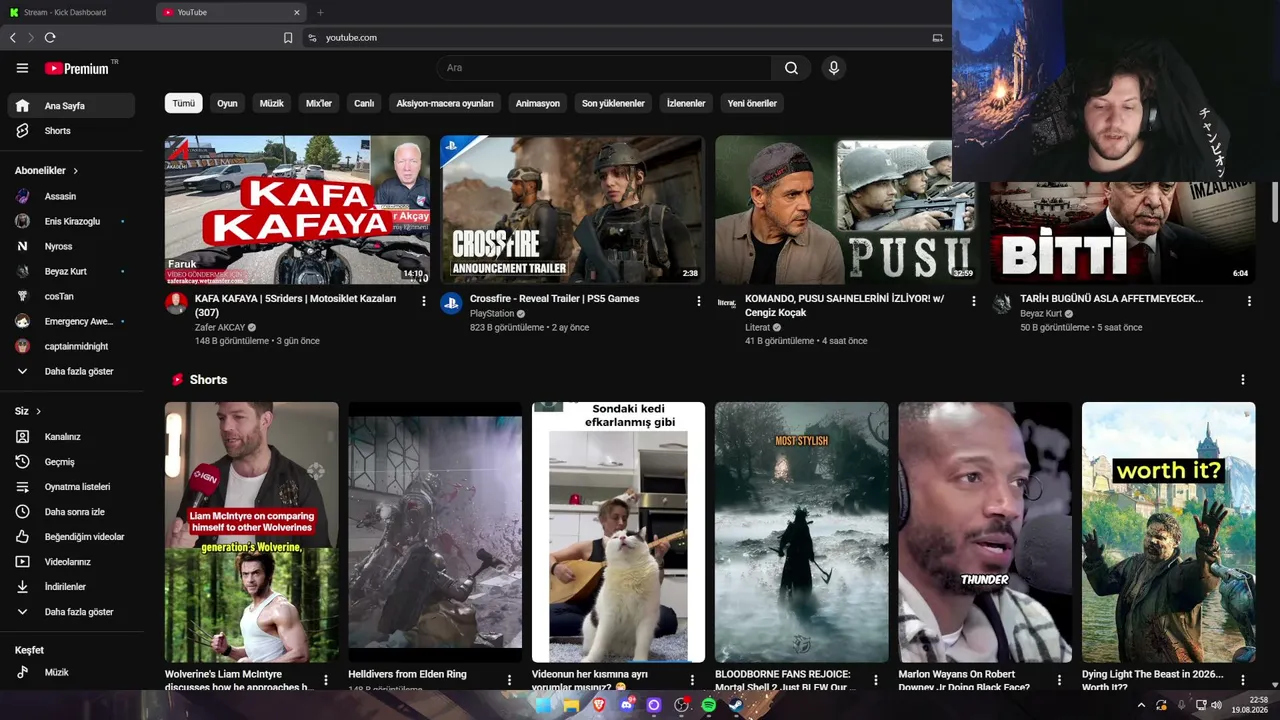The width and height of the screenshot is (1280, 720).
Task: Open File Explorer from the taskbar
Action: (x=571, y=705)
